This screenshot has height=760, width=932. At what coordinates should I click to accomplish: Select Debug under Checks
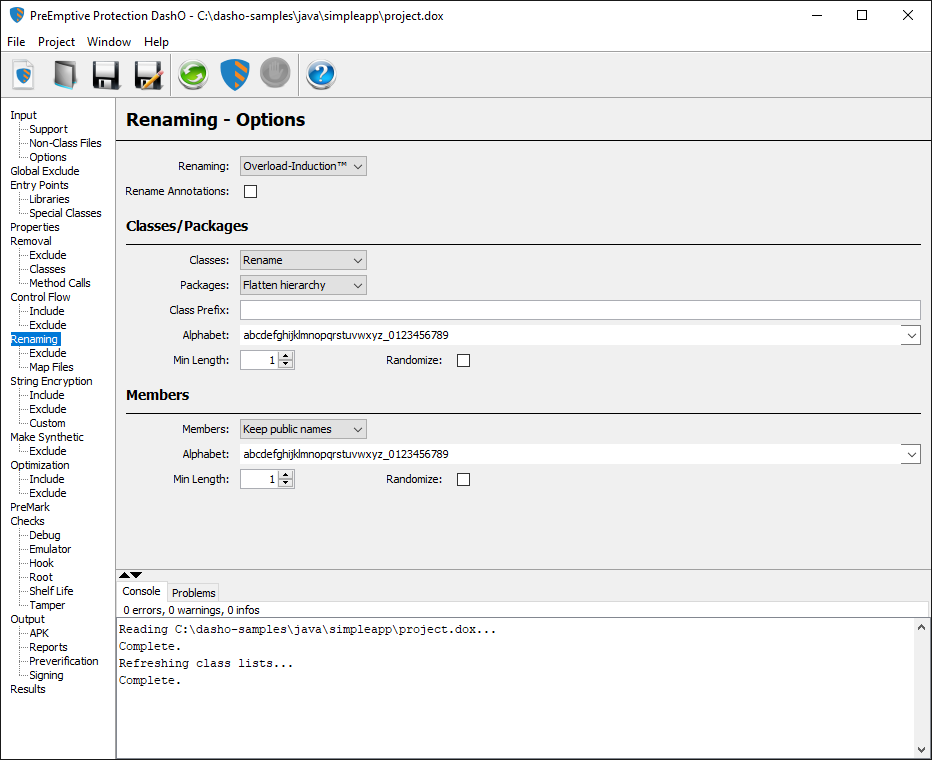(45, 535)
